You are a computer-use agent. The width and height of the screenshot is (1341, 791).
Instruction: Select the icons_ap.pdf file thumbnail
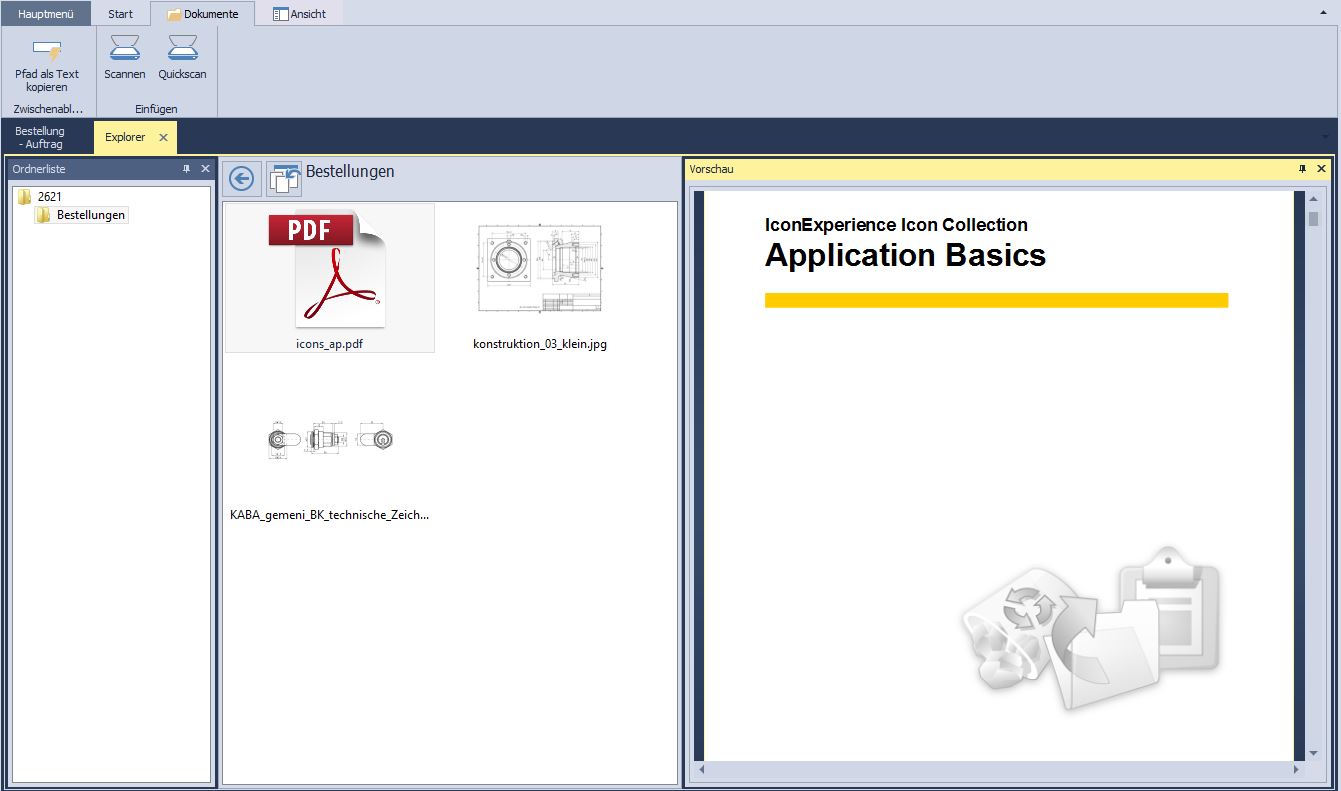click(x=329, y=277)
